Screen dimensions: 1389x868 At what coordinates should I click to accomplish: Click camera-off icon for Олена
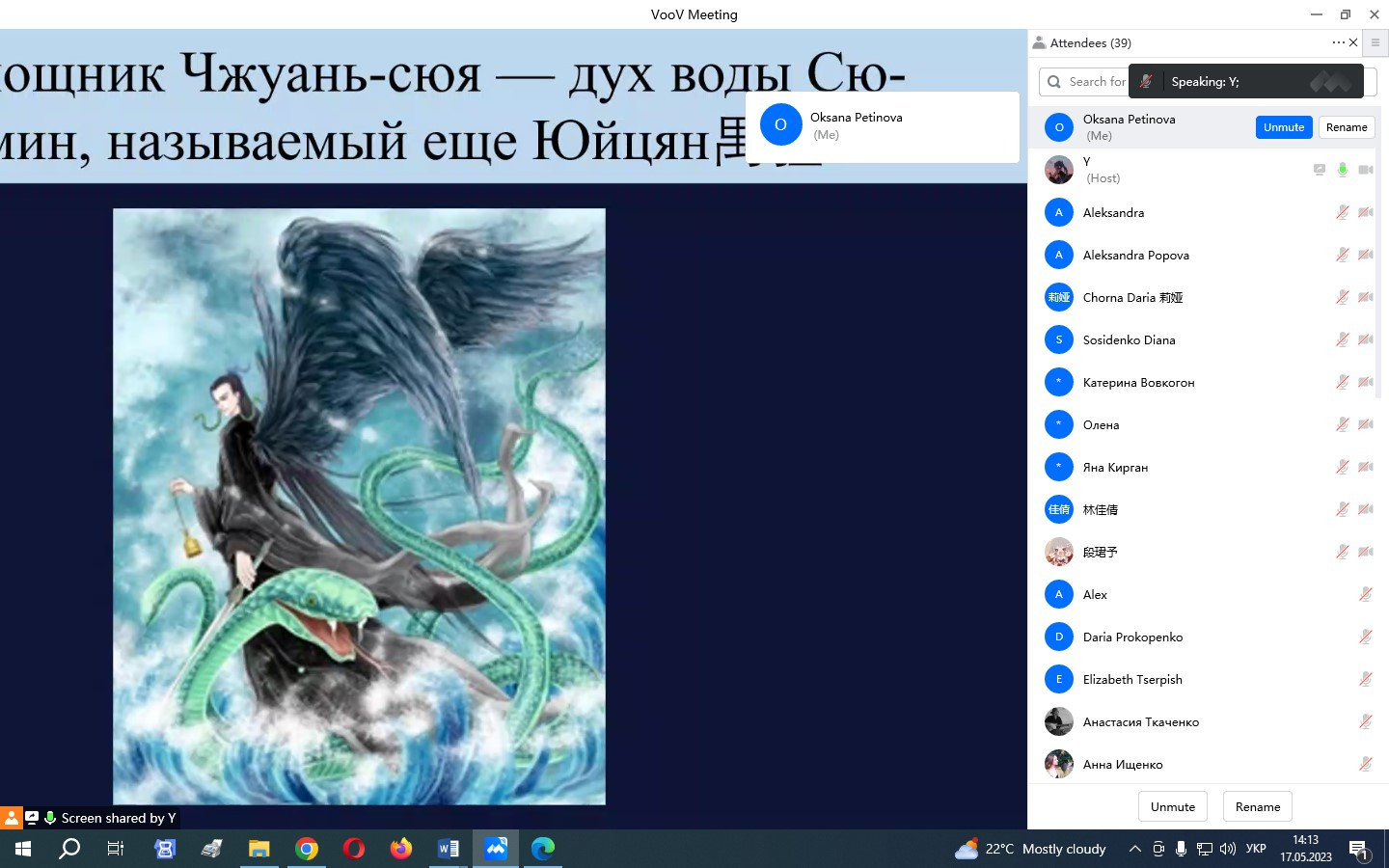(1366, 424)
